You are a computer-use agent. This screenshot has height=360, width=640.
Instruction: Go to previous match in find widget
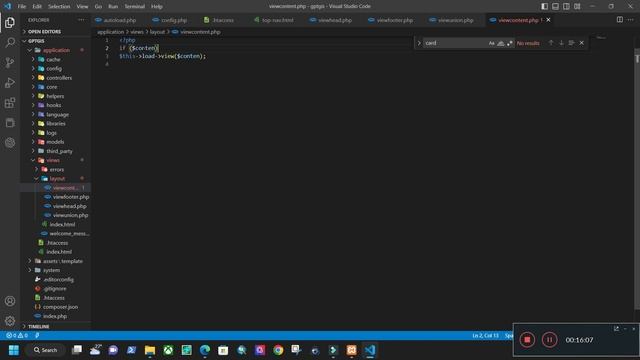[x=551, y=43]
